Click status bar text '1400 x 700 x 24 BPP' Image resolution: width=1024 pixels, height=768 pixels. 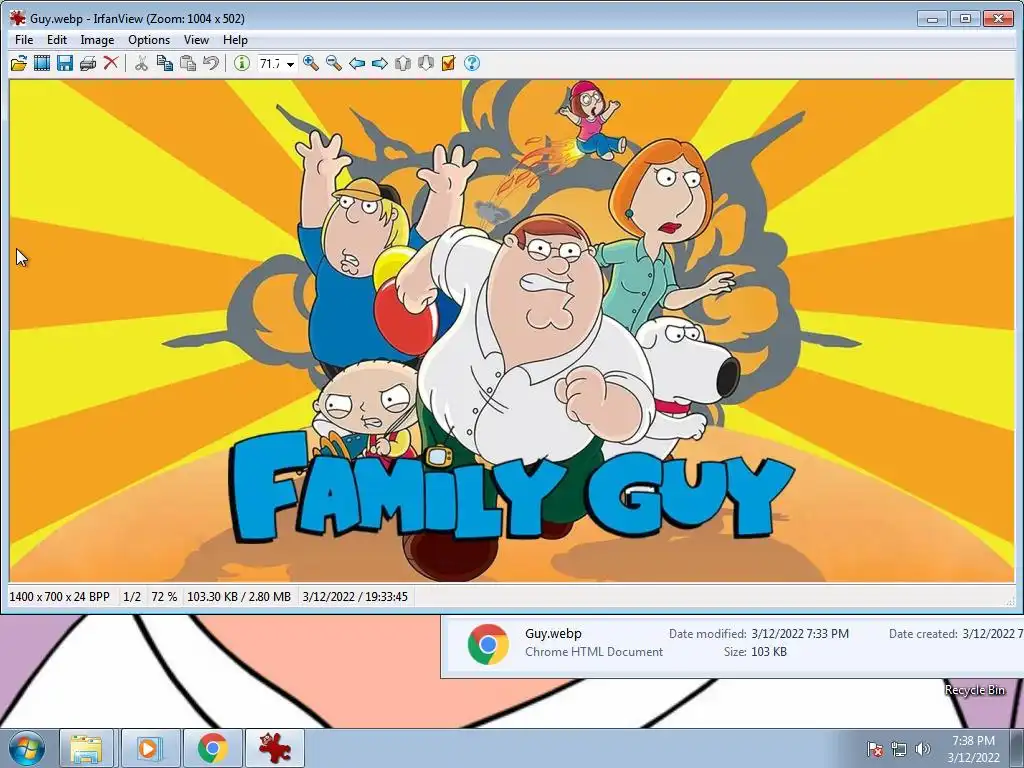point(59,597)
